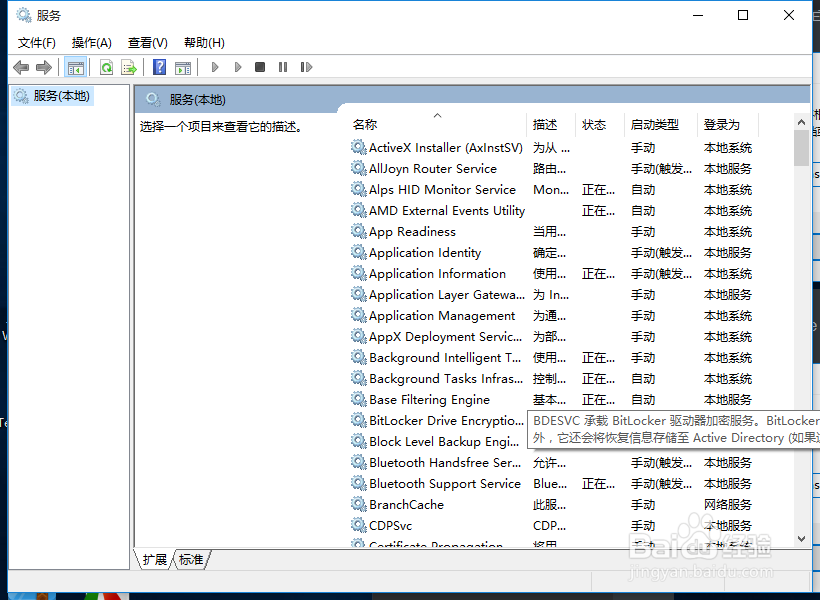Click gear icon of Application Management
Image resolution: width=820 pixels, height=600 pixels.
[x=358, y=315]
